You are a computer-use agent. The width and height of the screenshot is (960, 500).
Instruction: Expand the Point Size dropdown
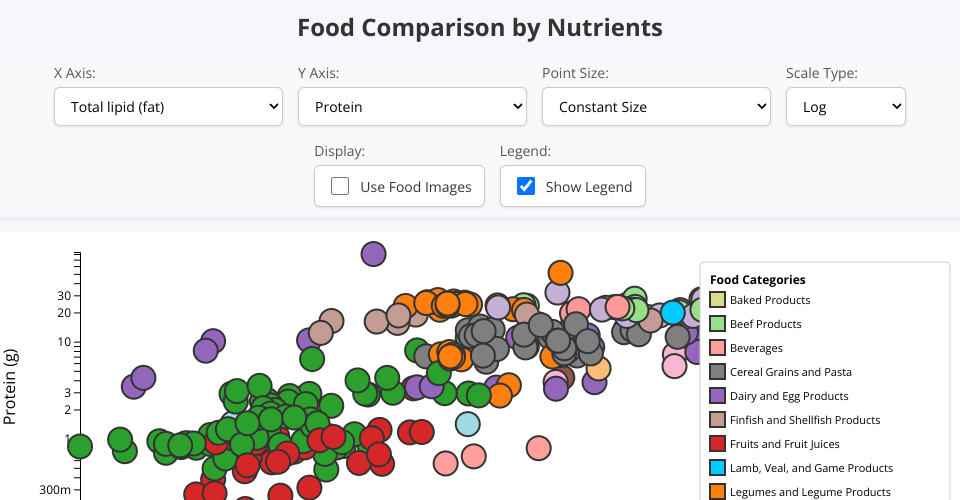[x=656, y=107]
